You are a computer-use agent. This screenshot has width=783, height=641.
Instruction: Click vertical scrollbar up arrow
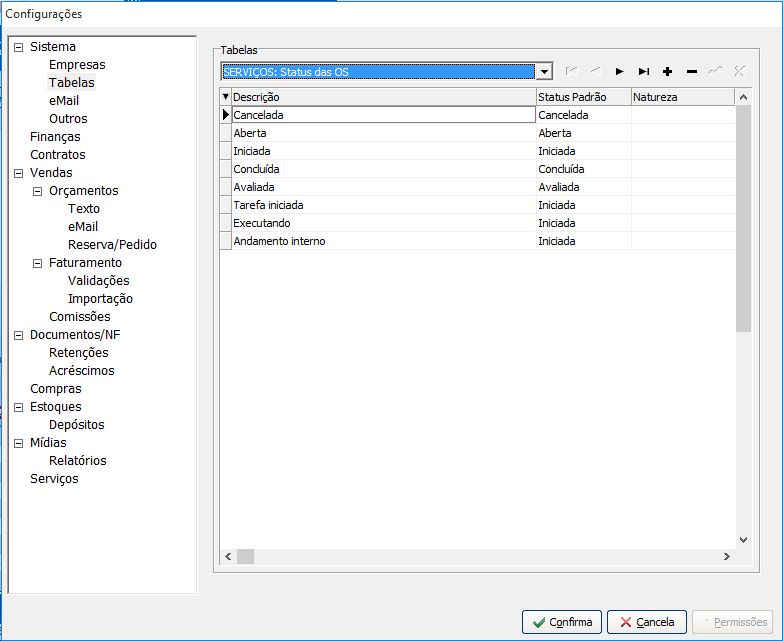coord(743,97)
